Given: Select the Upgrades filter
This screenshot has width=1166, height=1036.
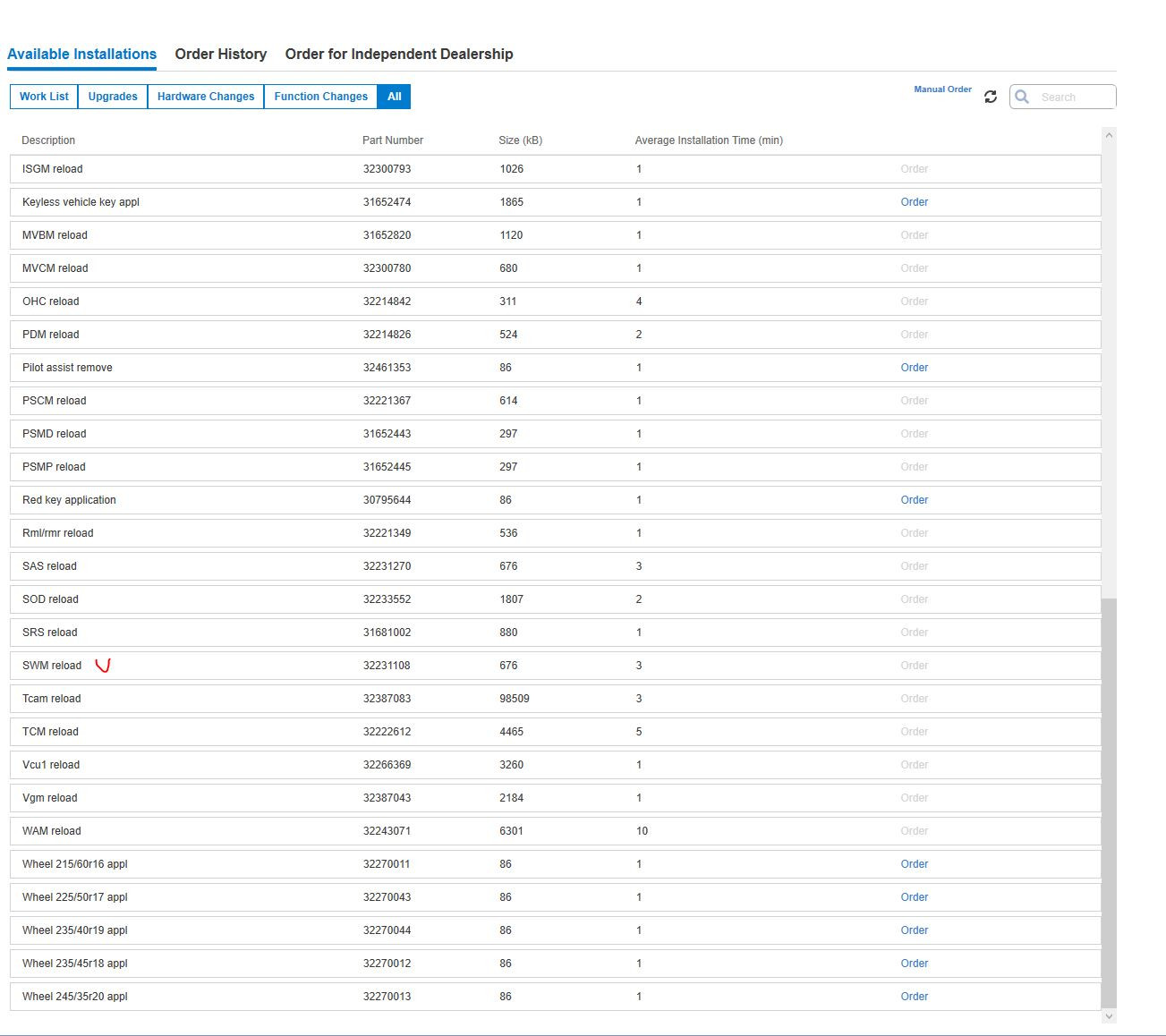Looking at the screenshot, I should click(x=113, y=97).
